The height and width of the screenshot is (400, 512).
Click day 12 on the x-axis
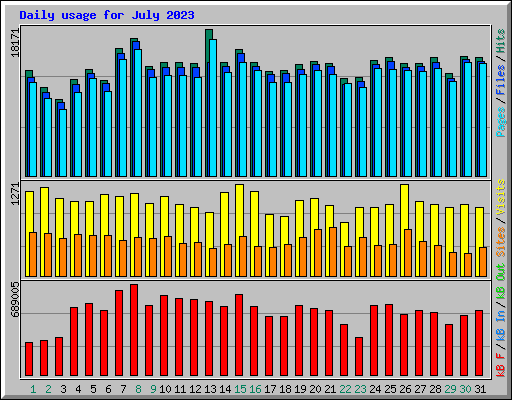pos(195,389)
